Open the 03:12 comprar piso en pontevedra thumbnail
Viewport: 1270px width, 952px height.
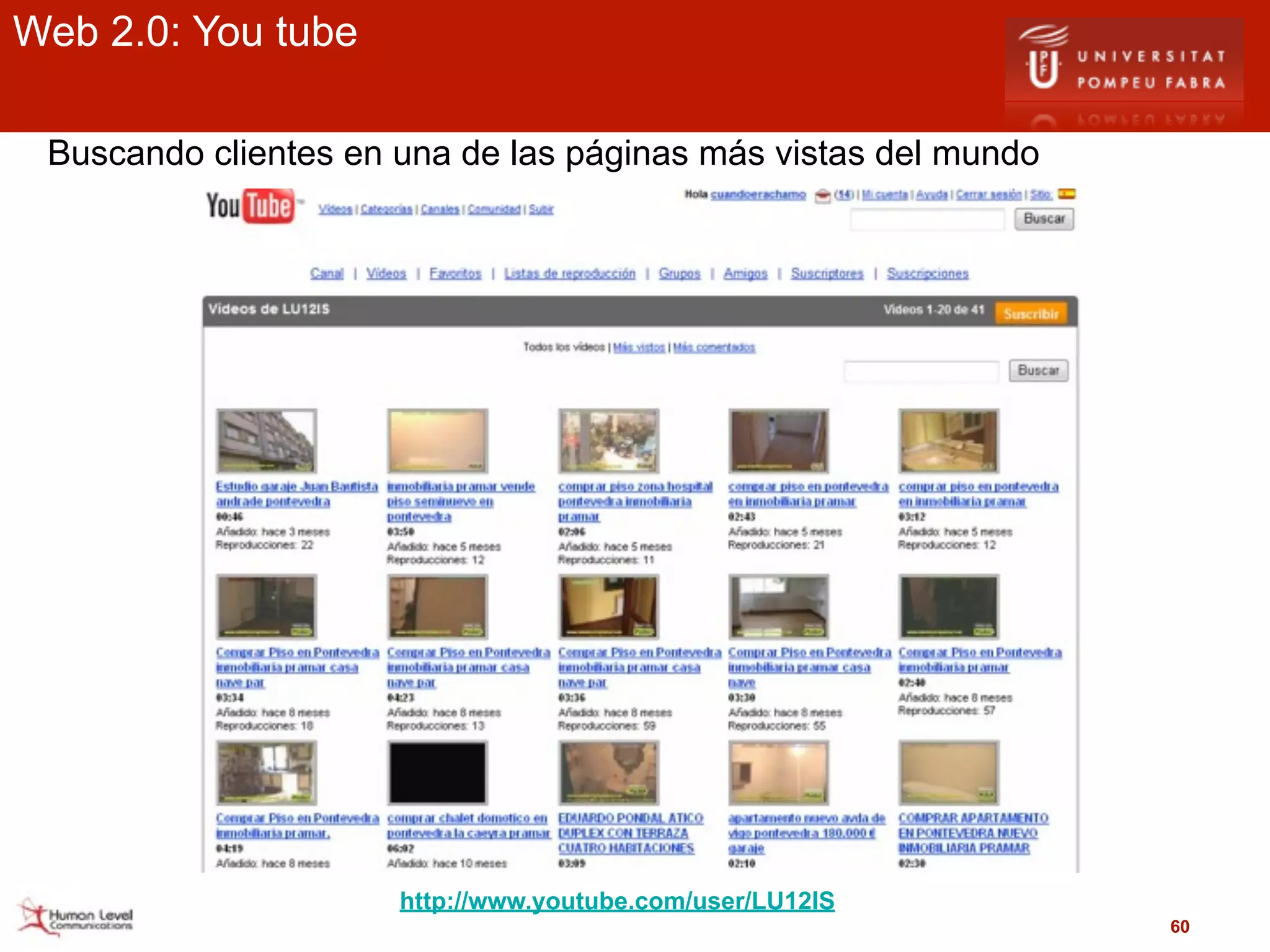[949, 441]
